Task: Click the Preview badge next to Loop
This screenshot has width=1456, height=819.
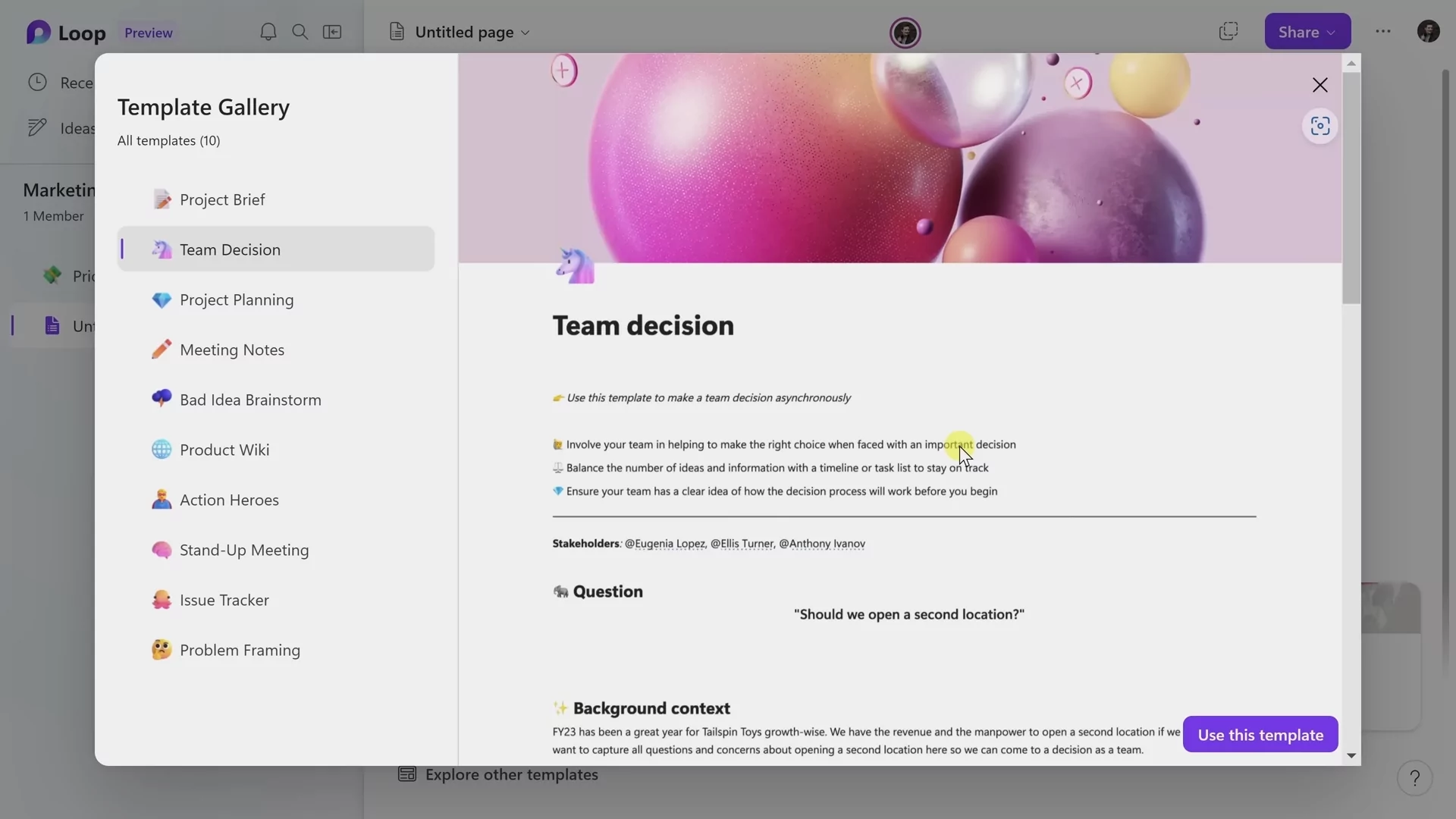Action: point(149,33)
